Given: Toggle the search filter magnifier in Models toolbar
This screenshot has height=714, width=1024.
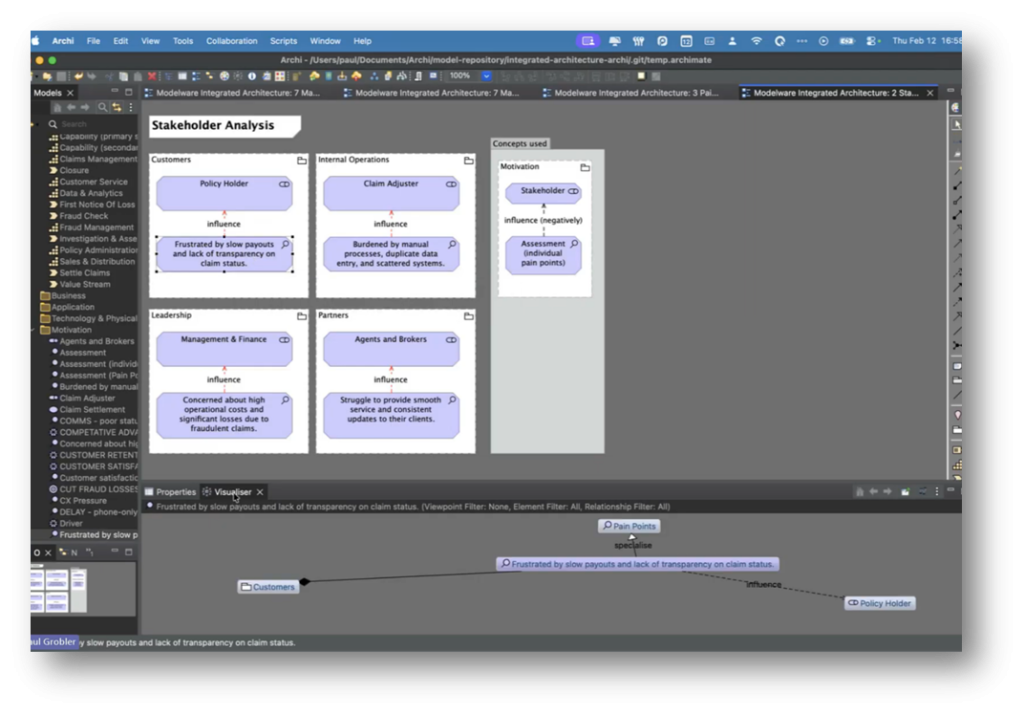Looking at the screenshot, I should [103, 107].
